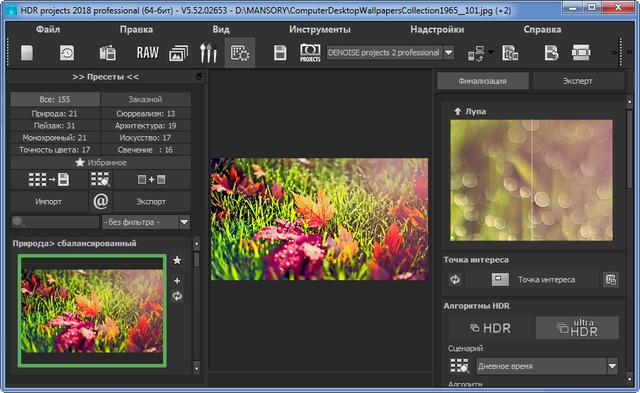The height and width of the screenshot is (393, 640).
Task: Enable the ultra HDR algorithm
Action: point(578,328)
